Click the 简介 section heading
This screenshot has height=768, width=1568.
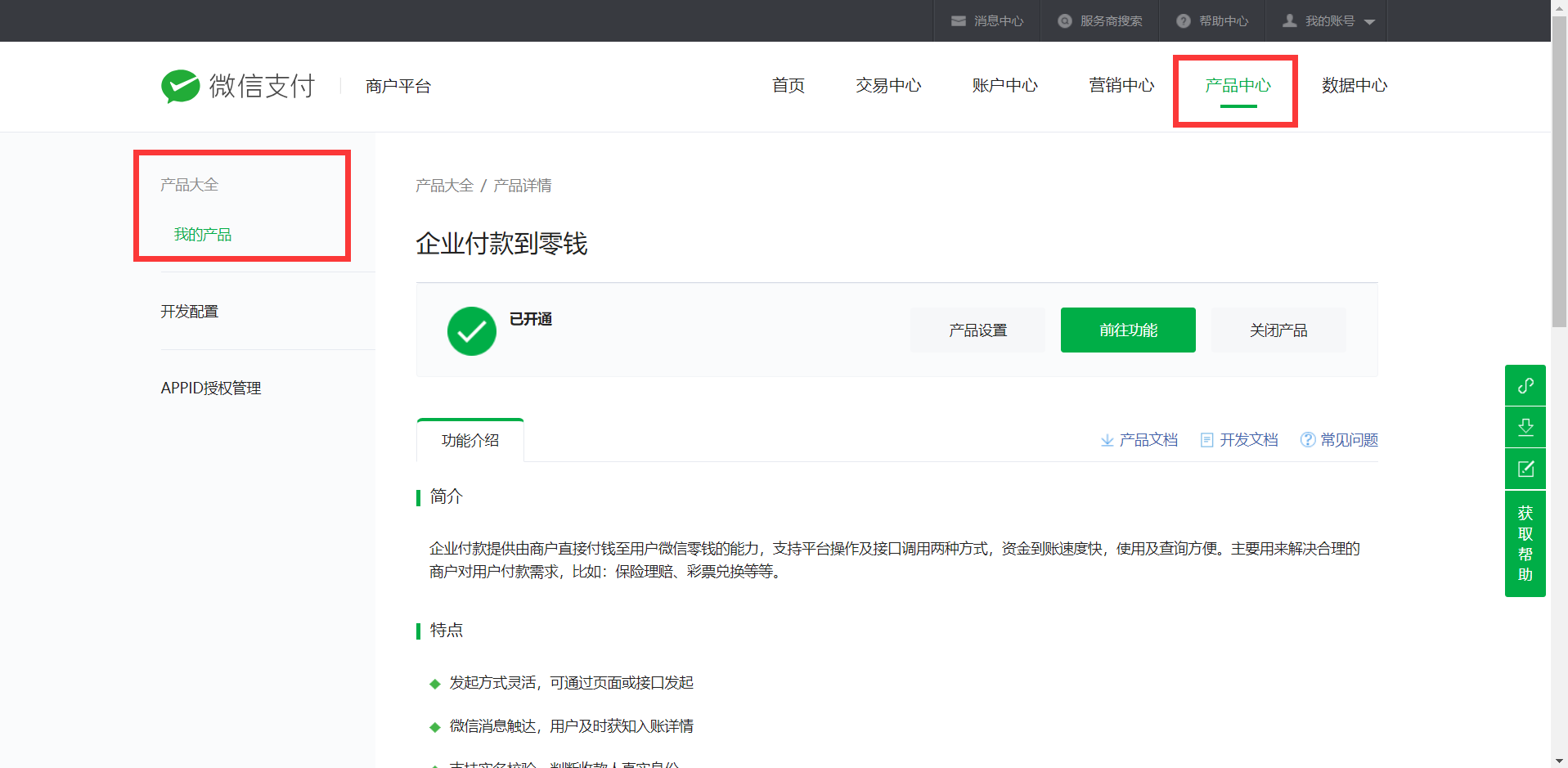[447, 496]
